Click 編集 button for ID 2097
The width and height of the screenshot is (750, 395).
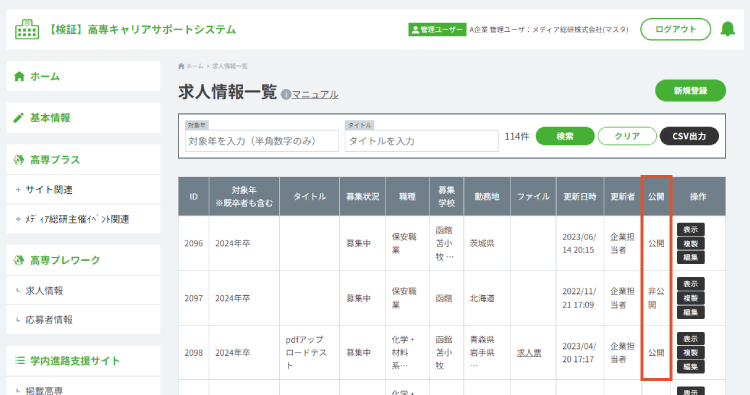tap(691, 312)
